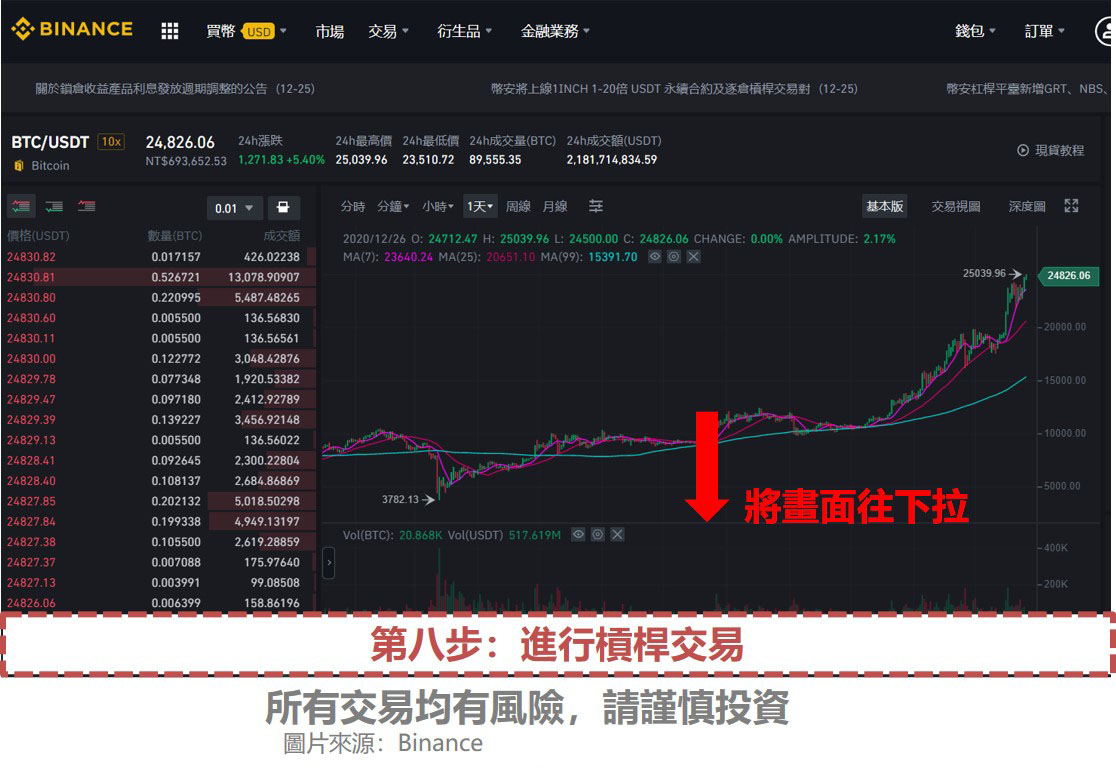Open MA indicator settings via gear icon
This screenshot has height=770, width=1116.
672,257
